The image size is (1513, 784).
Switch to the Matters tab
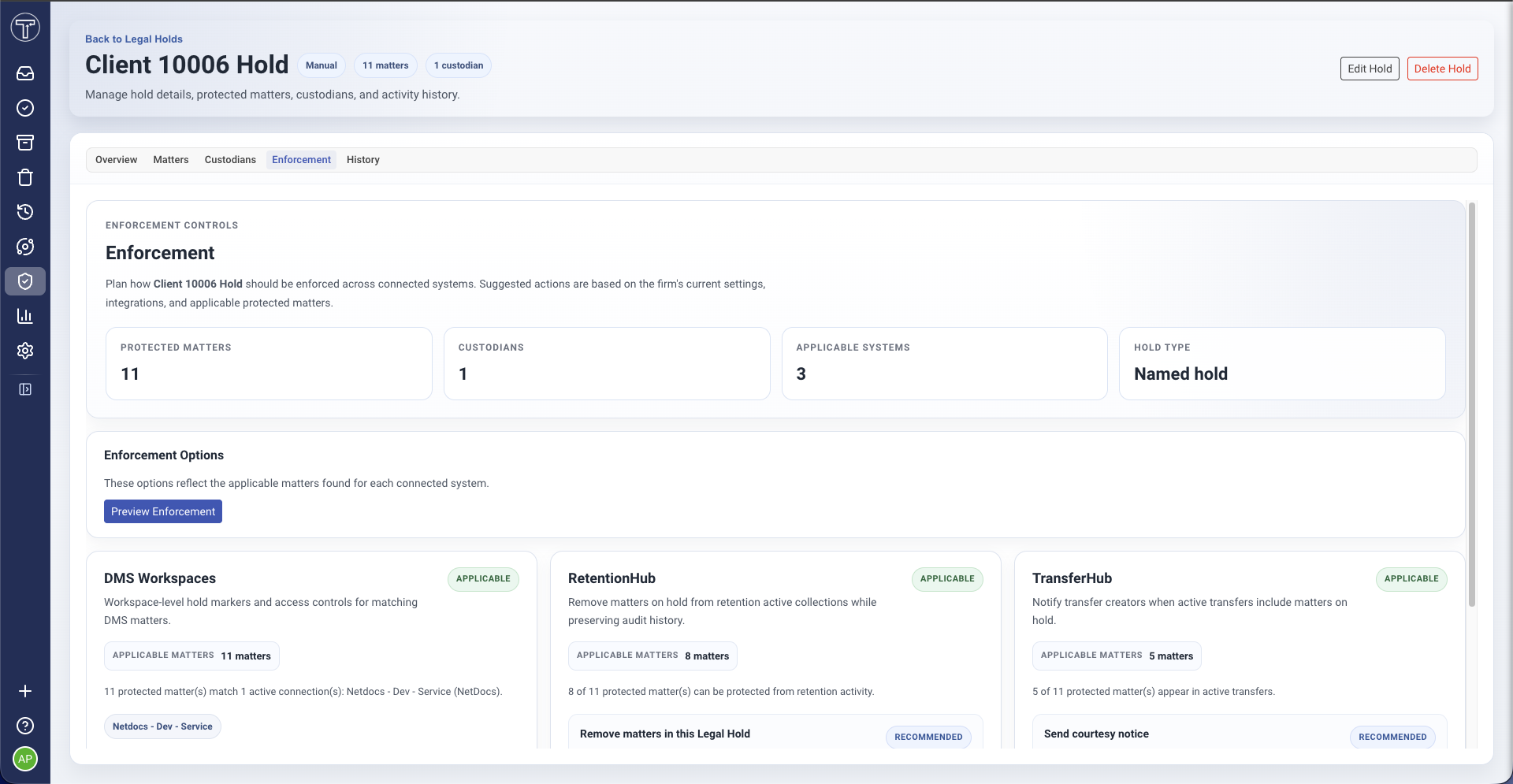pyautogui.click(x=171, y=160)
